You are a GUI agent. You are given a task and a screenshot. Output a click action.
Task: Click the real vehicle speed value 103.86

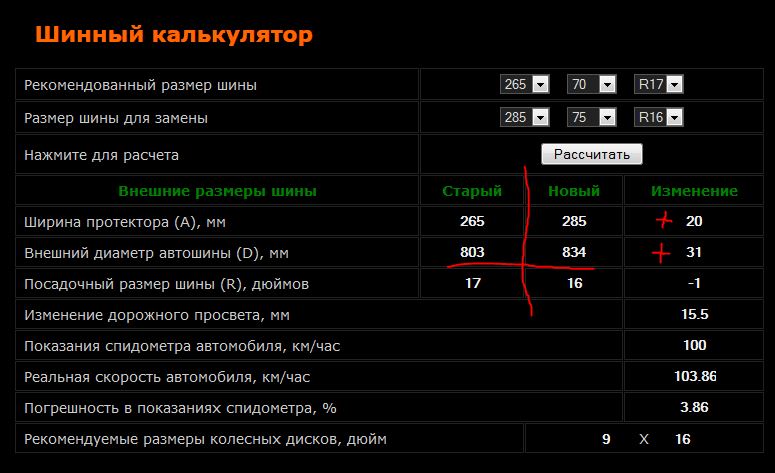[694, 376]
